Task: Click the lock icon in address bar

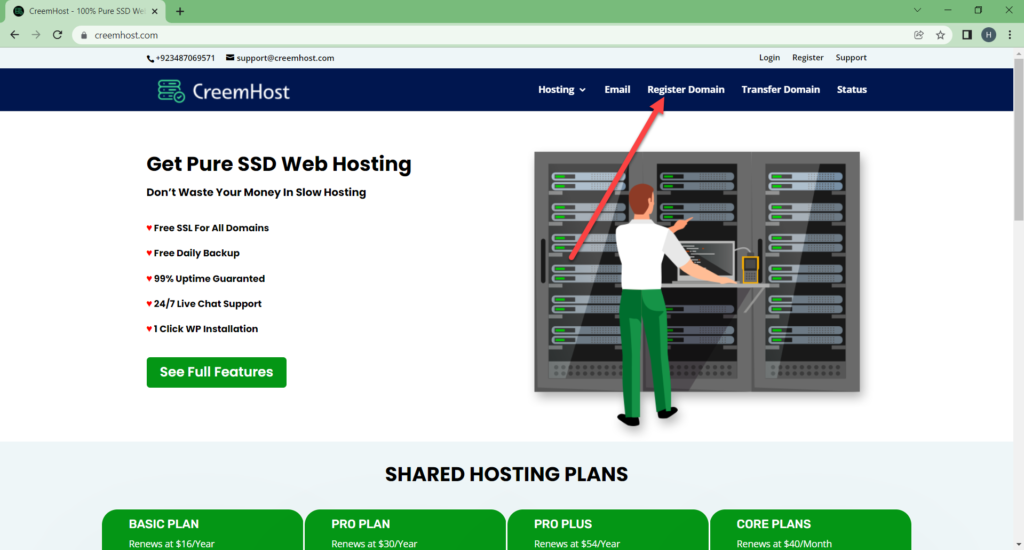Action: pos(84,35)
